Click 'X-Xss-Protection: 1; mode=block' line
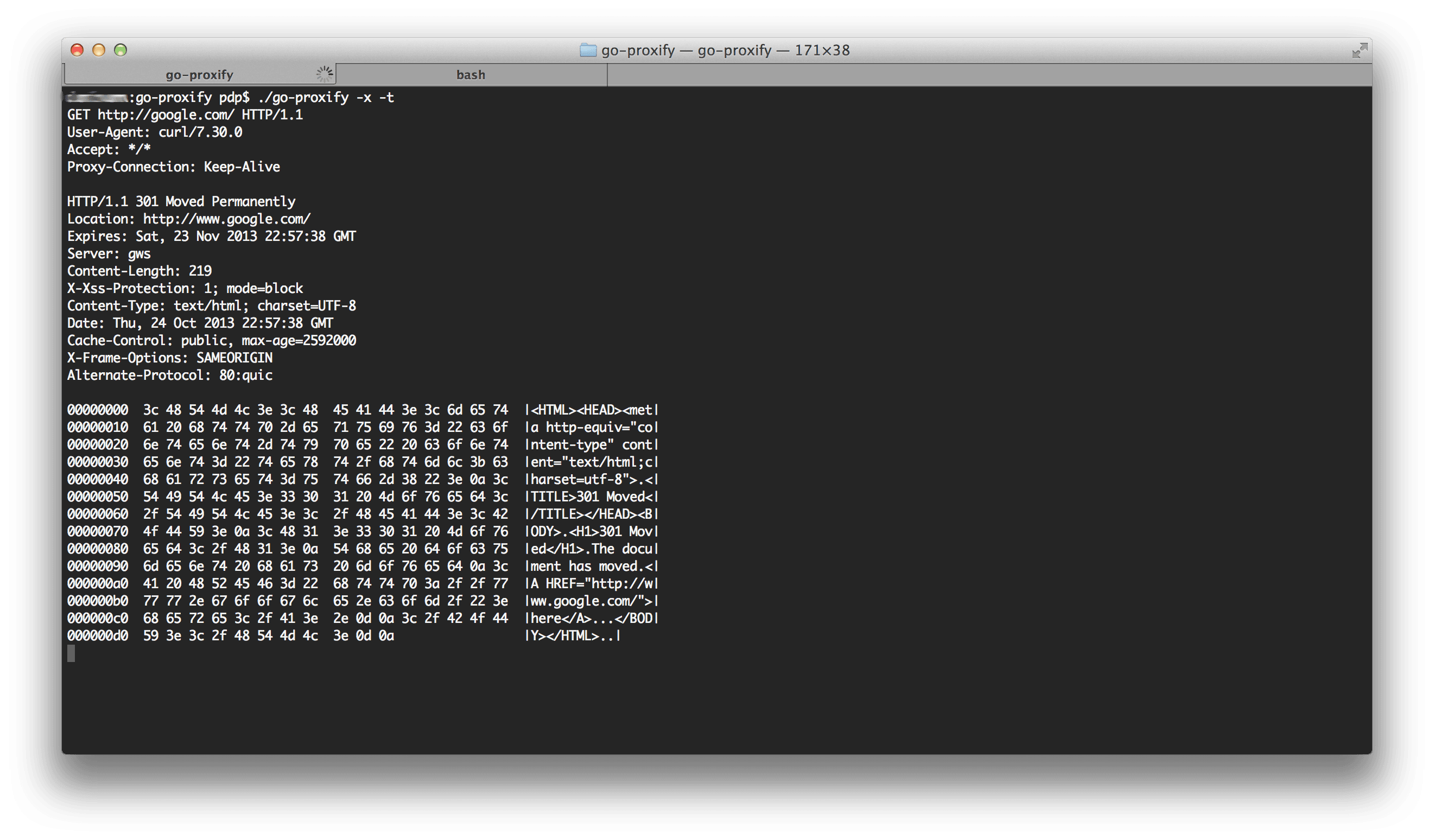Image resolution: width=1434 pixels, height=840 pixels. 185,288
